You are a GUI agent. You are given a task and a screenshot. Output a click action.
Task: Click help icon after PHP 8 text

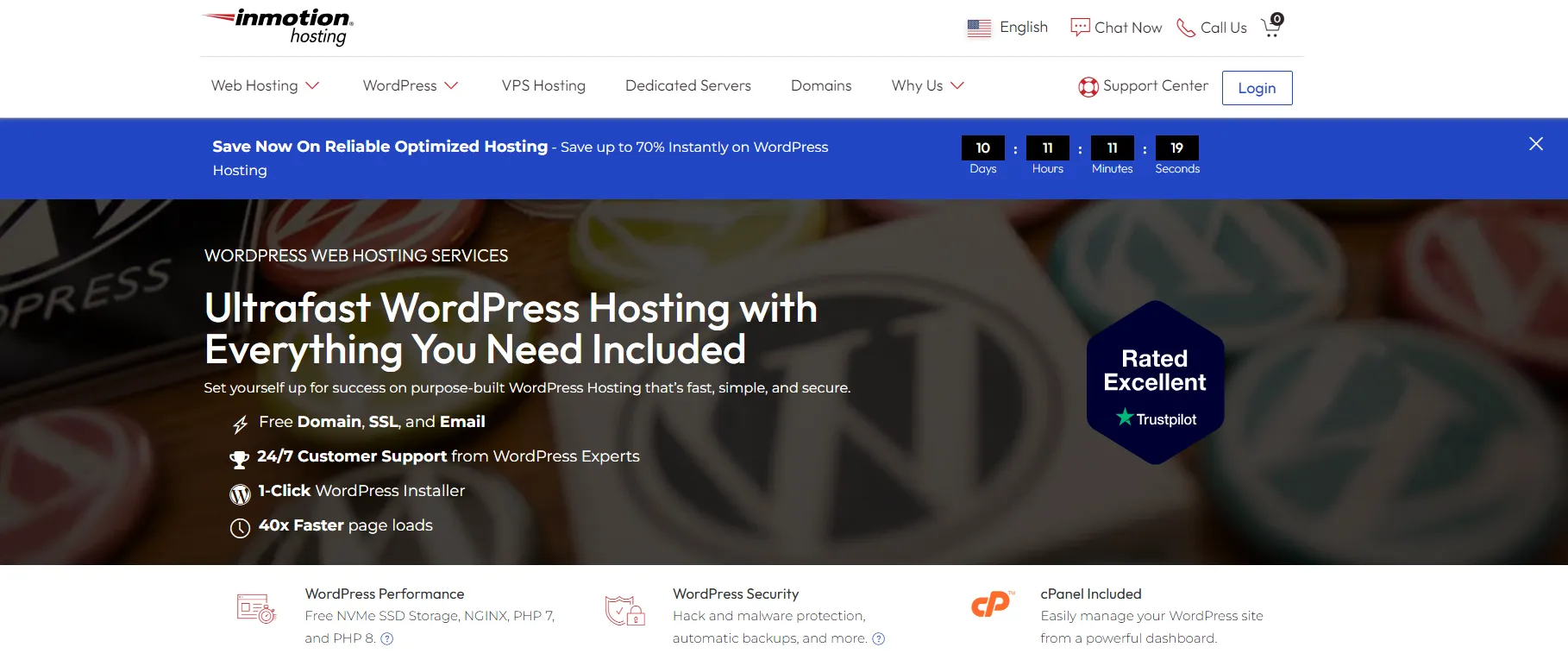point(387,638)
